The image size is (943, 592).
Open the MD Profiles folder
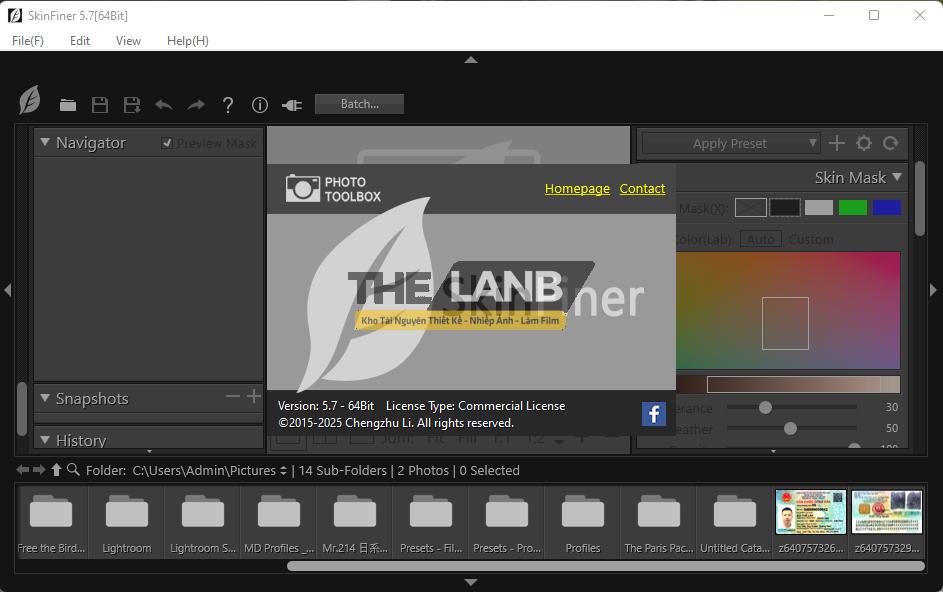[279, 522]
